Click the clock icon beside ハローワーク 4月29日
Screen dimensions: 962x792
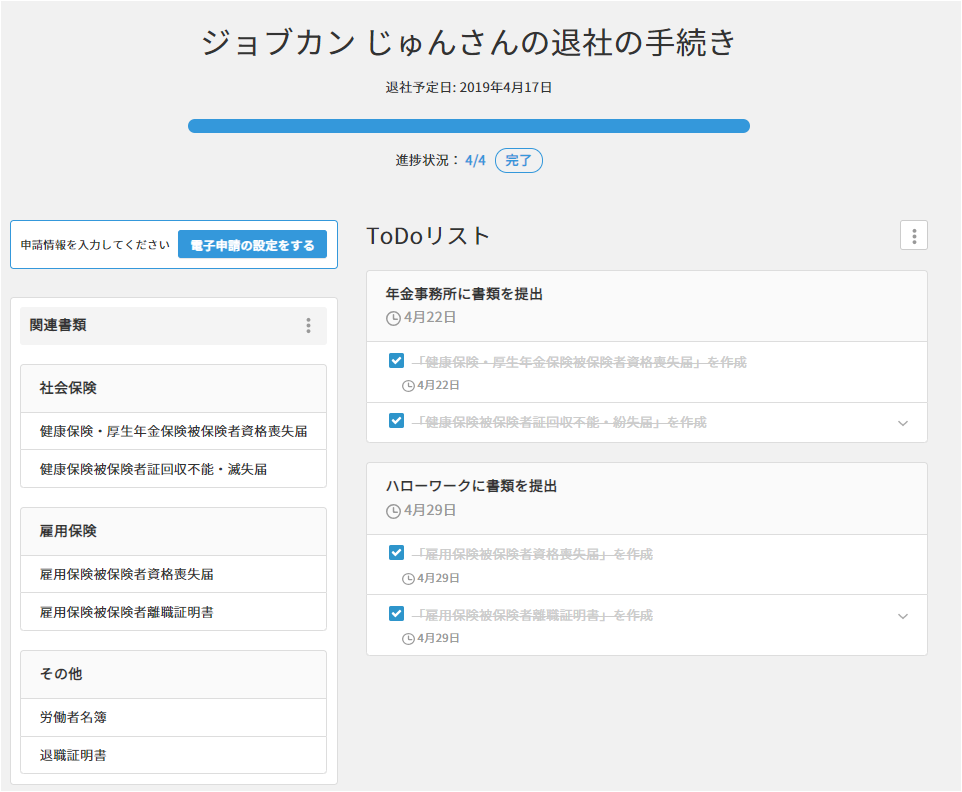click(393, 510)
